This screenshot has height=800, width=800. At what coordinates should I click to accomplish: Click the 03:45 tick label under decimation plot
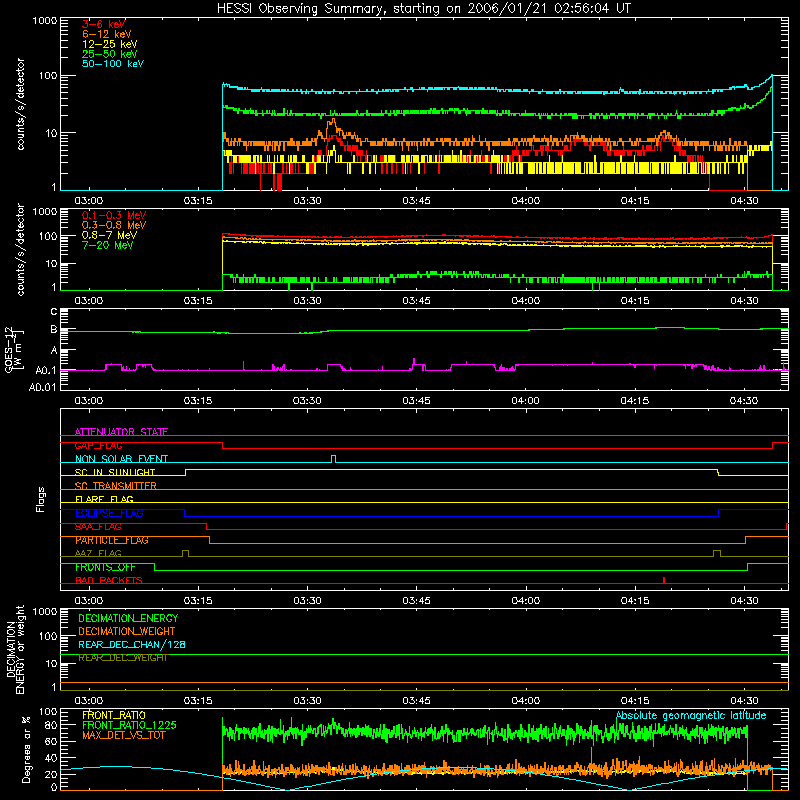416,701
